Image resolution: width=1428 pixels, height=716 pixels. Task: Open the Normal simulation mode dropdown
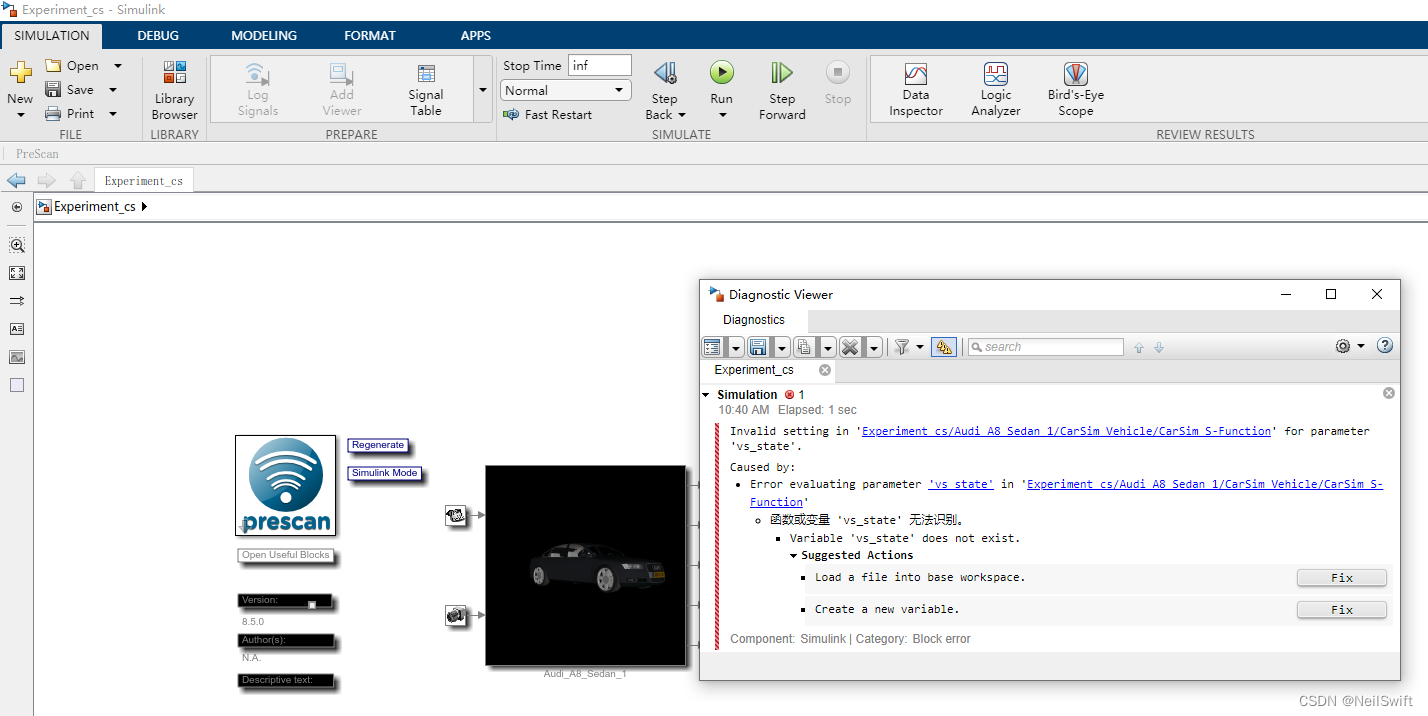[x=566, y=90]
